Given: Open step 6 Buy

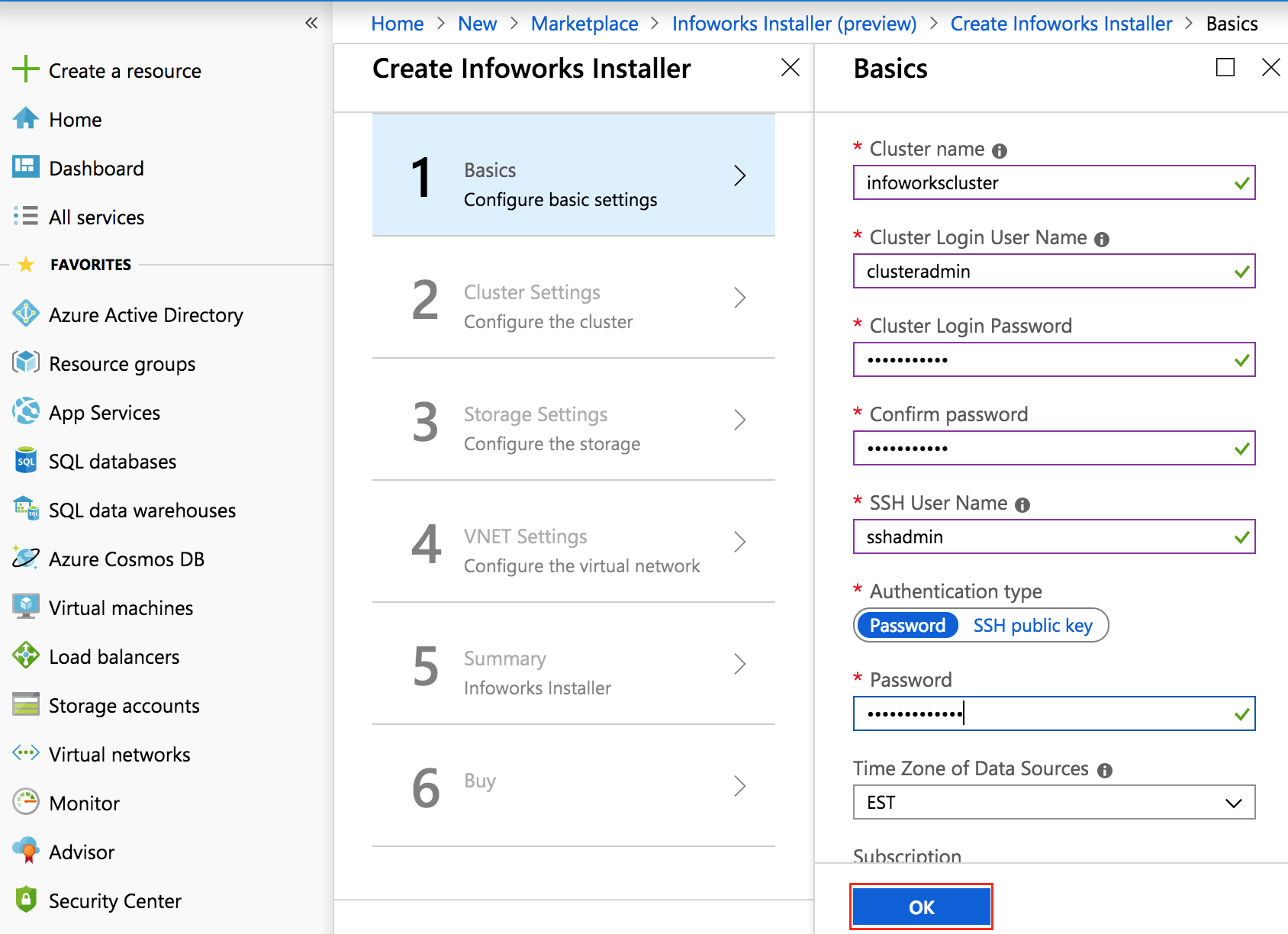Looking at the screenshot, I should [574, 786].
